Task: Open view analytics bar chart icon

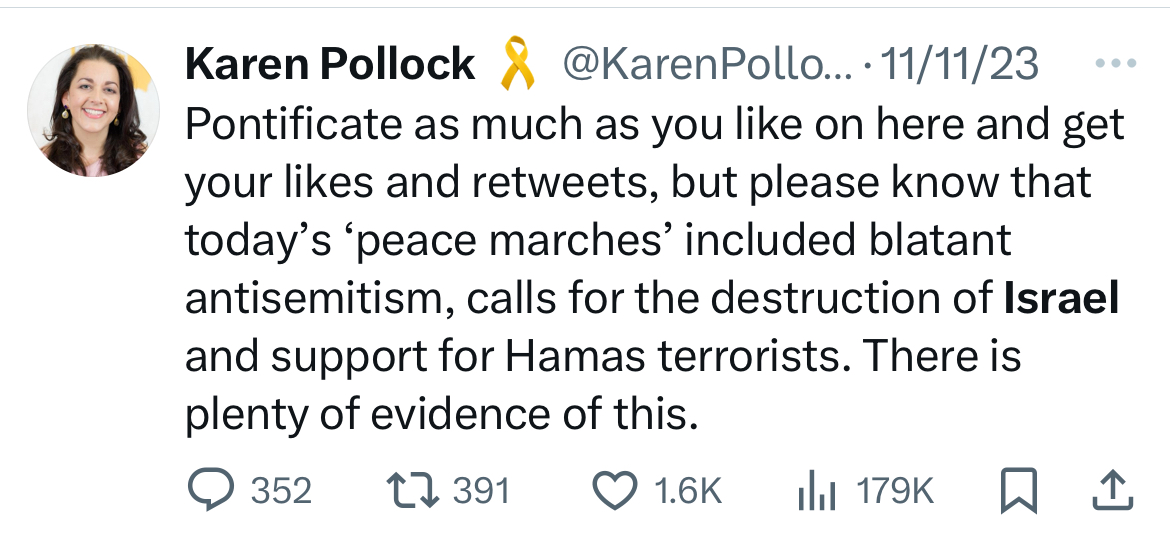Action: (816, 492)
